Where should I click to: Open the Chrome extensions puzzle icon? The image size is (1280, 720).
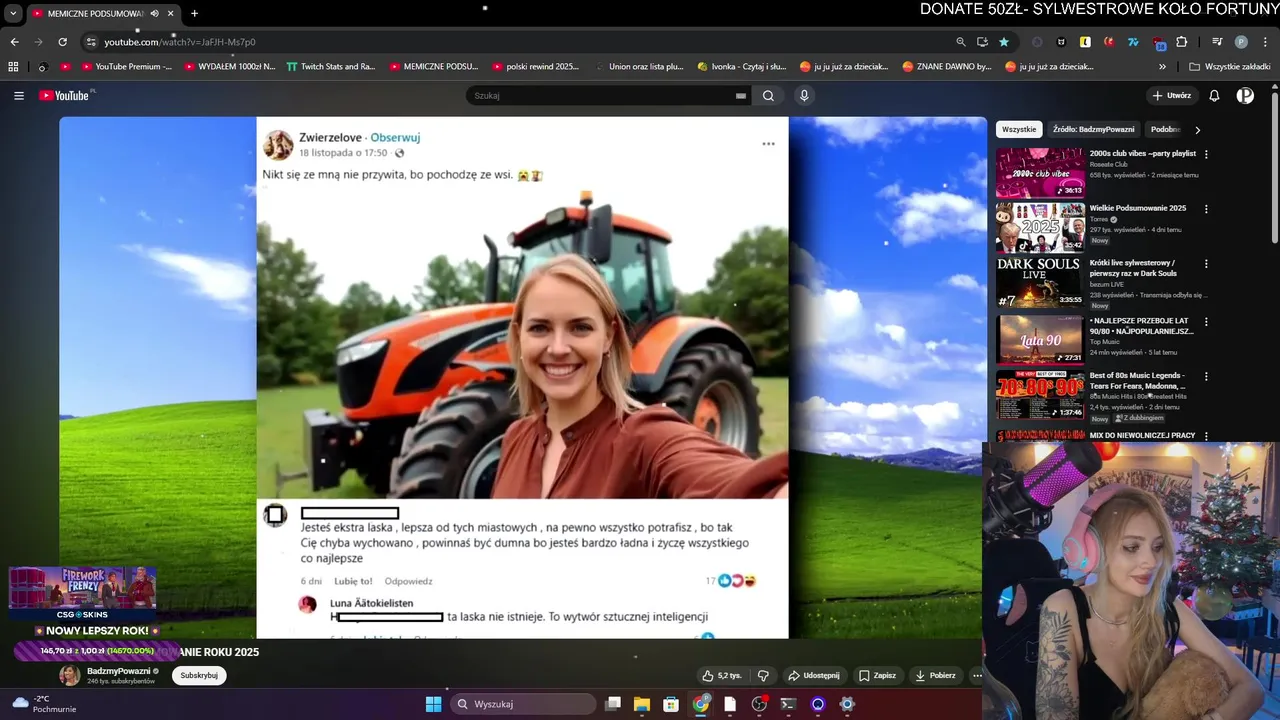(x=1182, y=42)
